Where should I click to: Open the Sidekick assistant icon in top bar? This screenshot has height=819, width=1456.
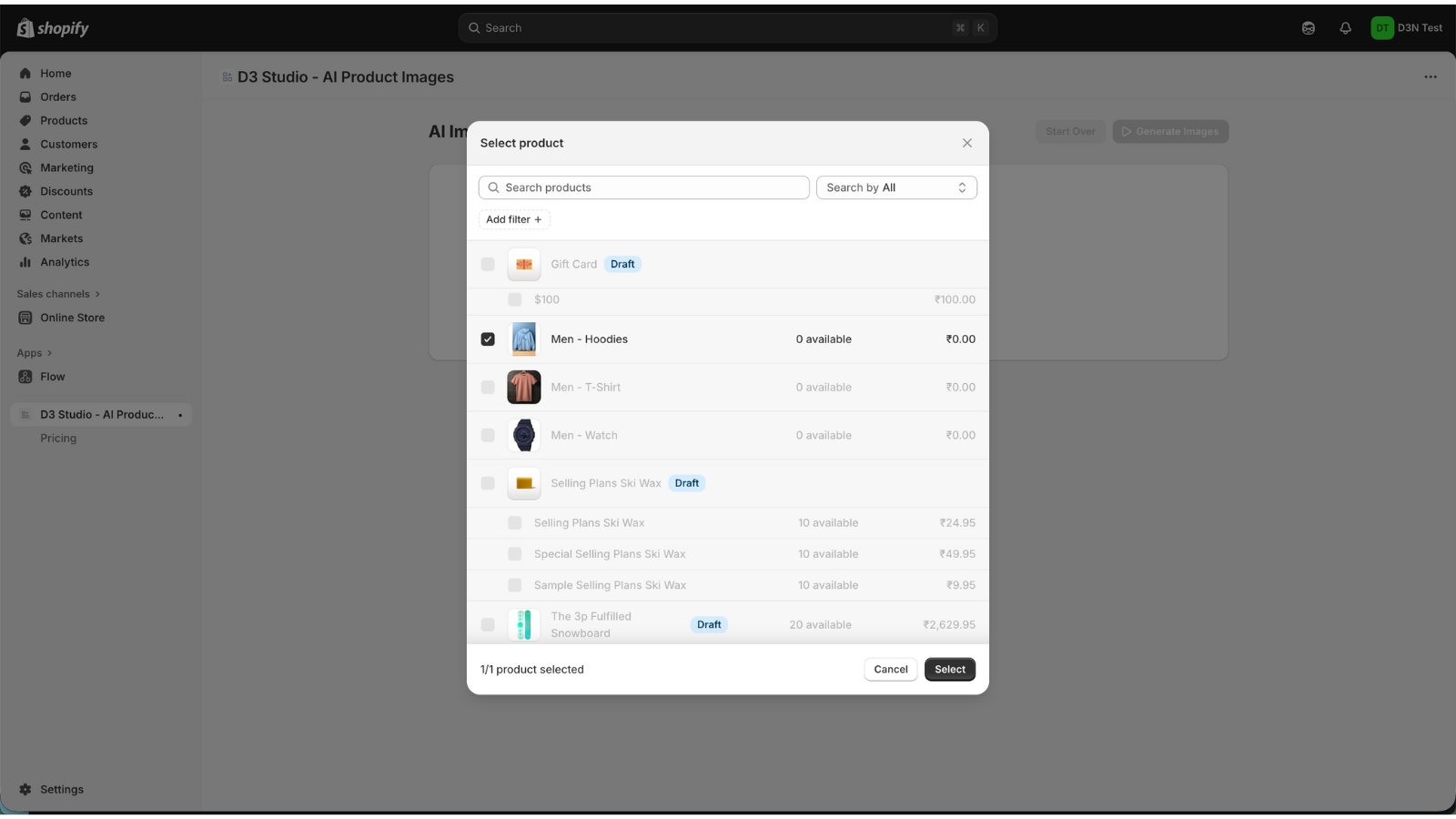coord(1309,28)
